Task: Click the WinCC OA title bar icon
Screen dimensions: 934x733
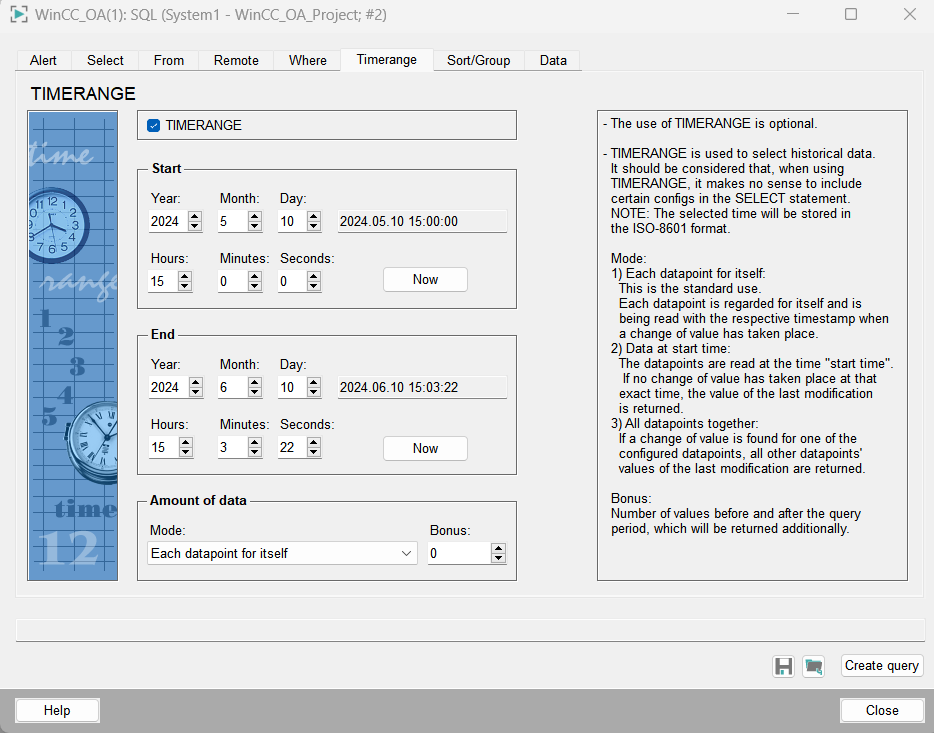Action: tap(18, 14)
